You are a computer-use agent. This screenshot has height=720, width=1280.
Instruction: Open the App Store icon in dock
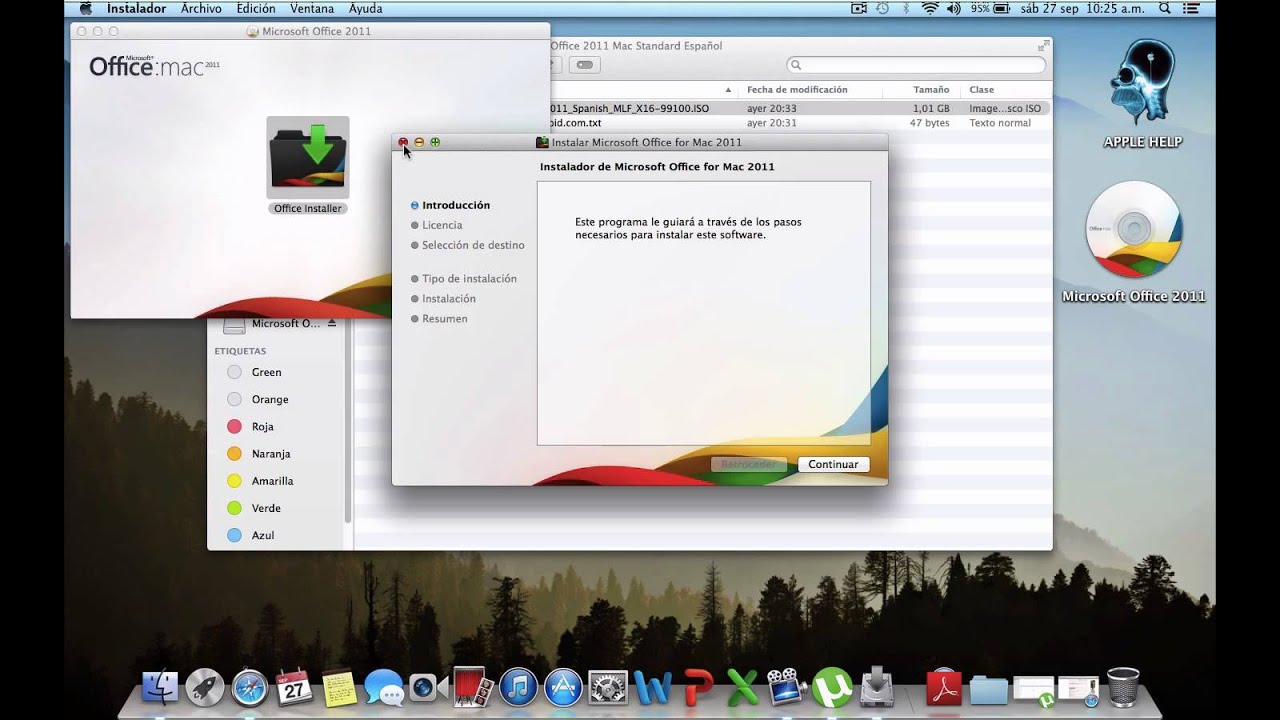(x=563, y=687)
